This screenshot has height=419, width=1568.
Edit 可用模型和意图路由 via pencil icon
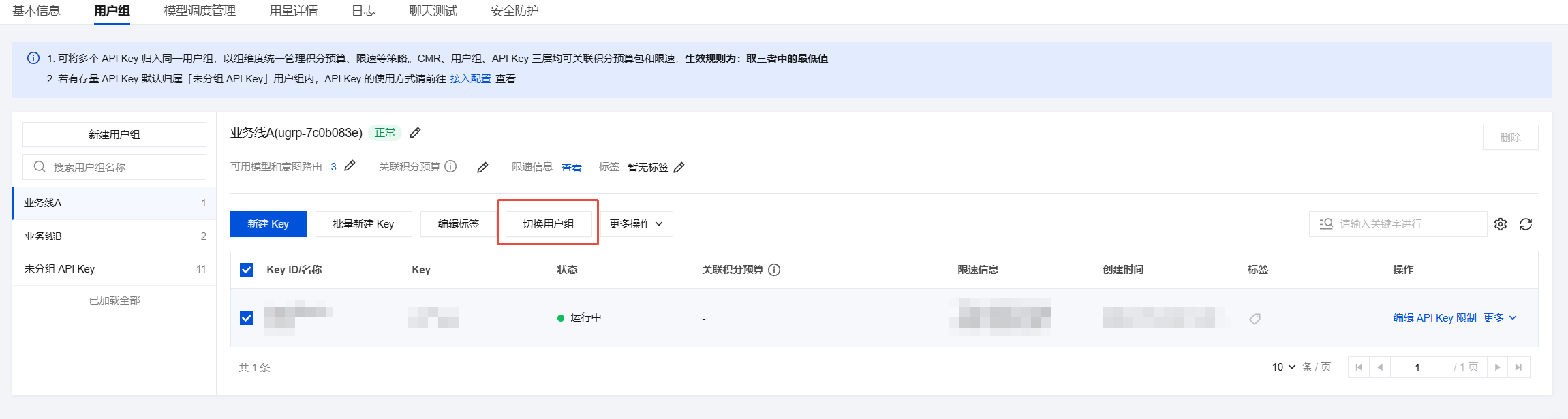pyautogui.click(x=350, y=166)
